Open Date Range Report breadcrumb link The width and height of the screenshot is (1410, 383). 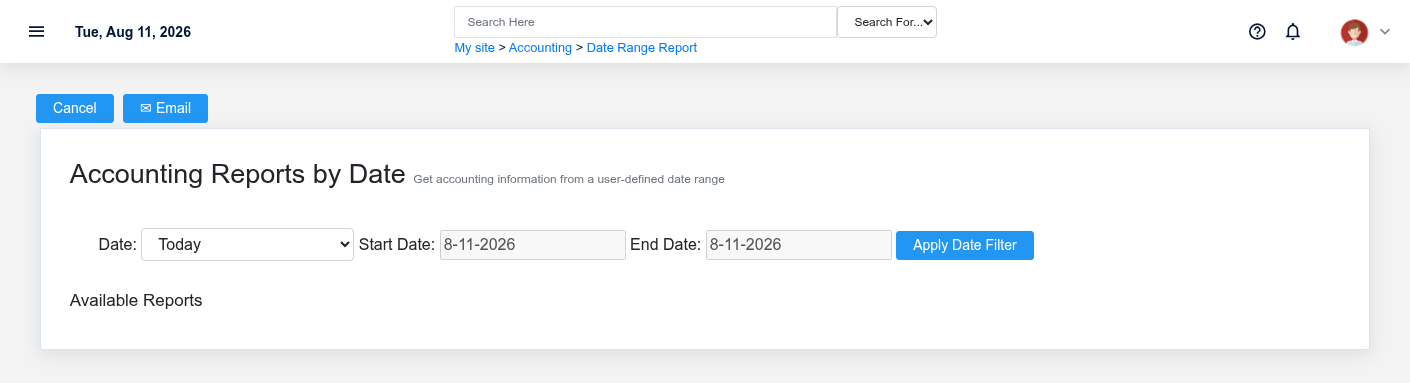641,48
